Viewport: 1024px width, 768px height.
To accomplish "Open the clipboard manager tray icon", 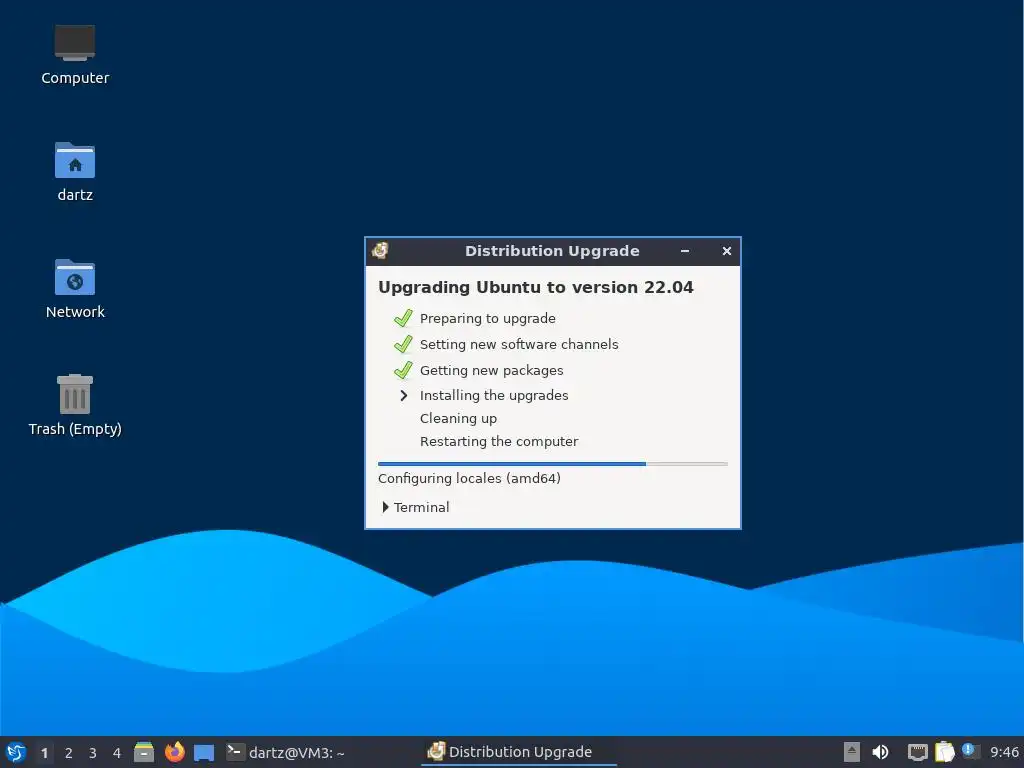I will (944, 752).
